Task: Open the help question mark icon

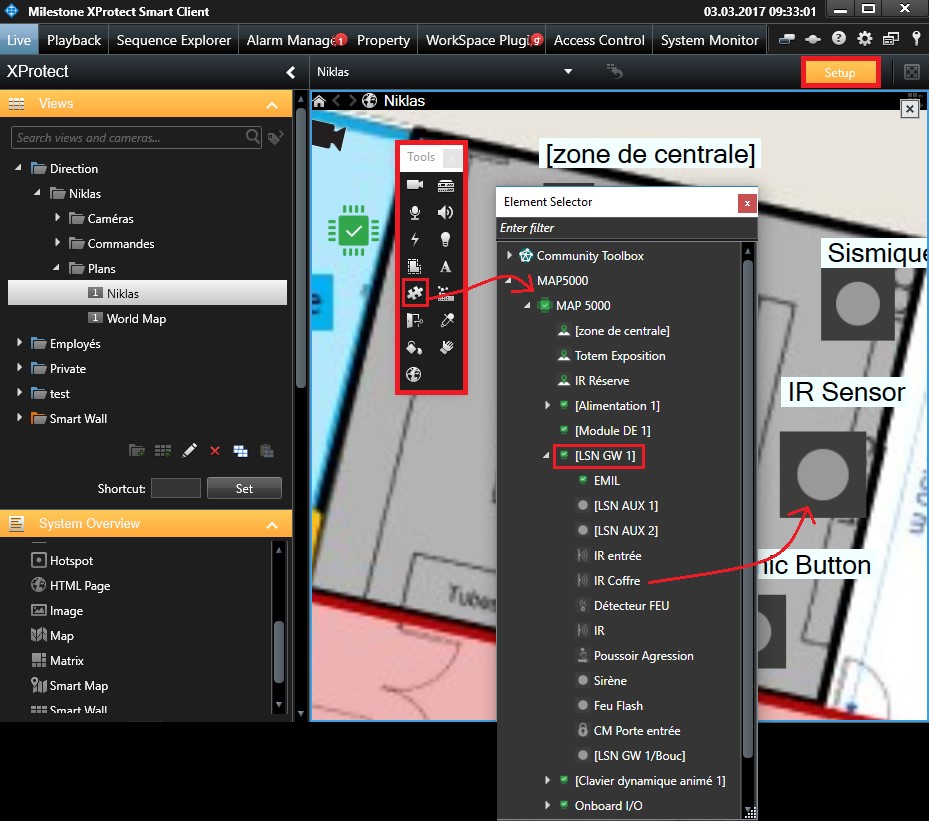Action: [x=839, y=40]
